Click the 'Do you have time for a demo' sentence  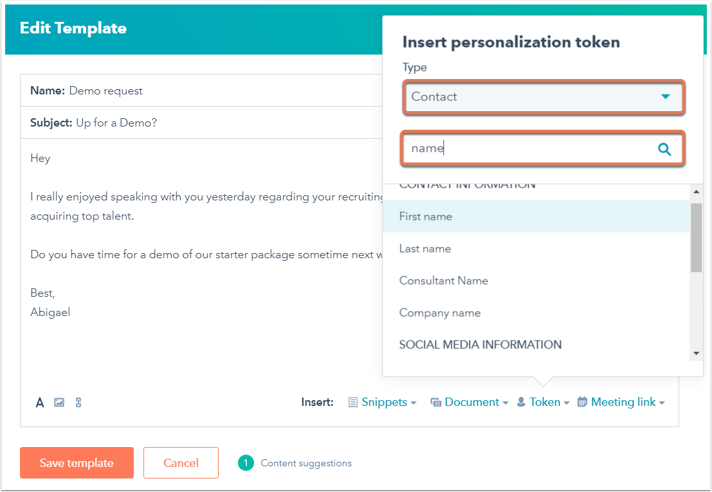click(207, 255)
